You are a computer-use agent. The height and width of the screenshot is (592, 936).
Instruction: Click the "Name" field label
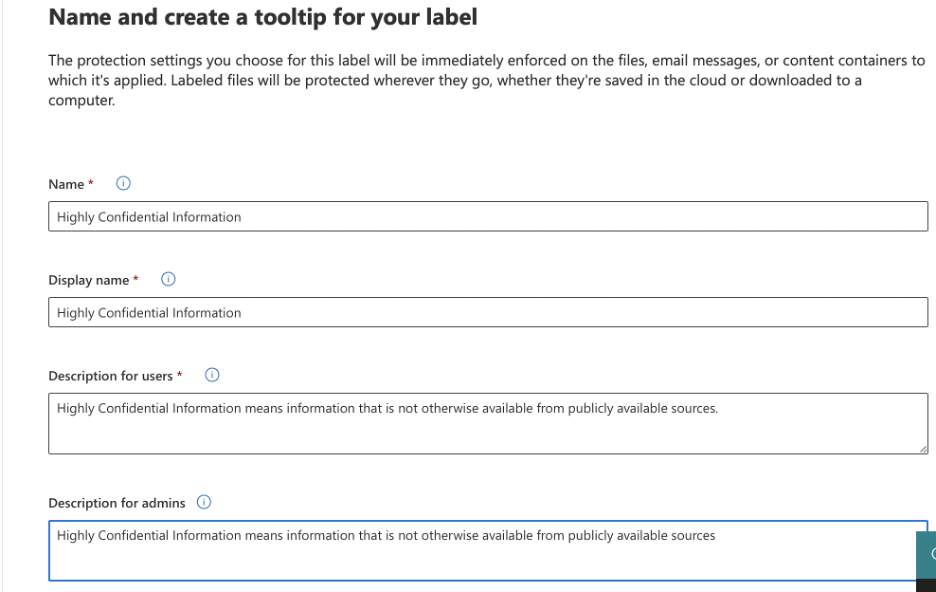63,185
